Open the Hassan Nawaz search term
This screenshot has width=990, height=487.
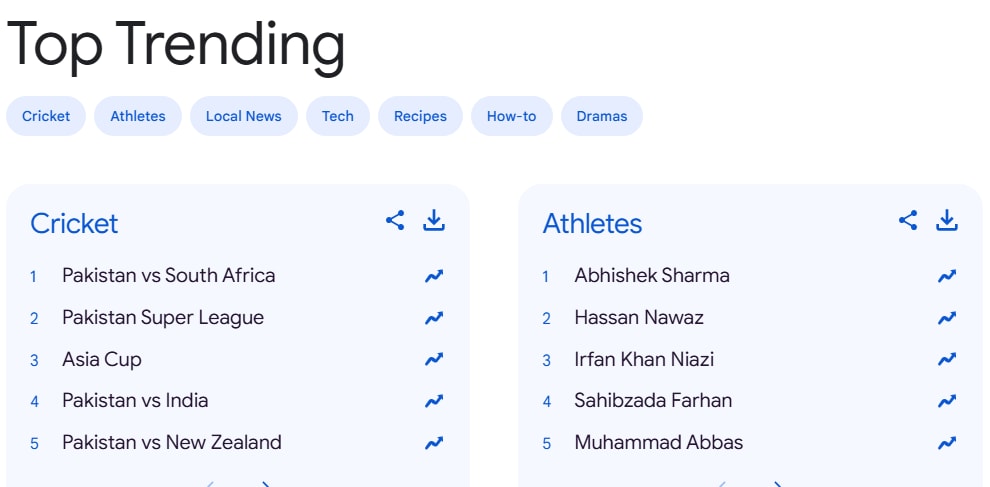point(638,318)
